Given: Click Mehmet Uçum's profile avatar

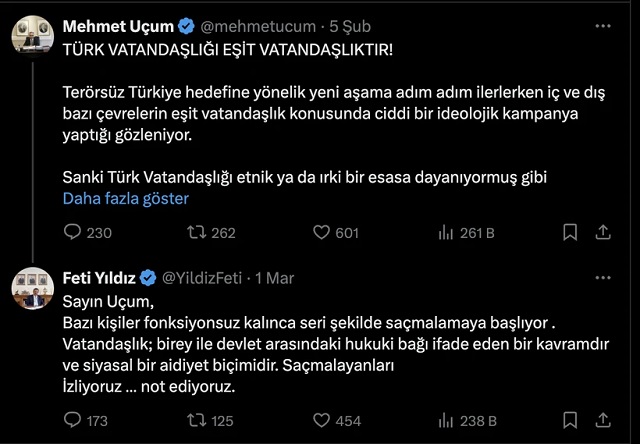Looking at the screenshot, I should [32, 37].
